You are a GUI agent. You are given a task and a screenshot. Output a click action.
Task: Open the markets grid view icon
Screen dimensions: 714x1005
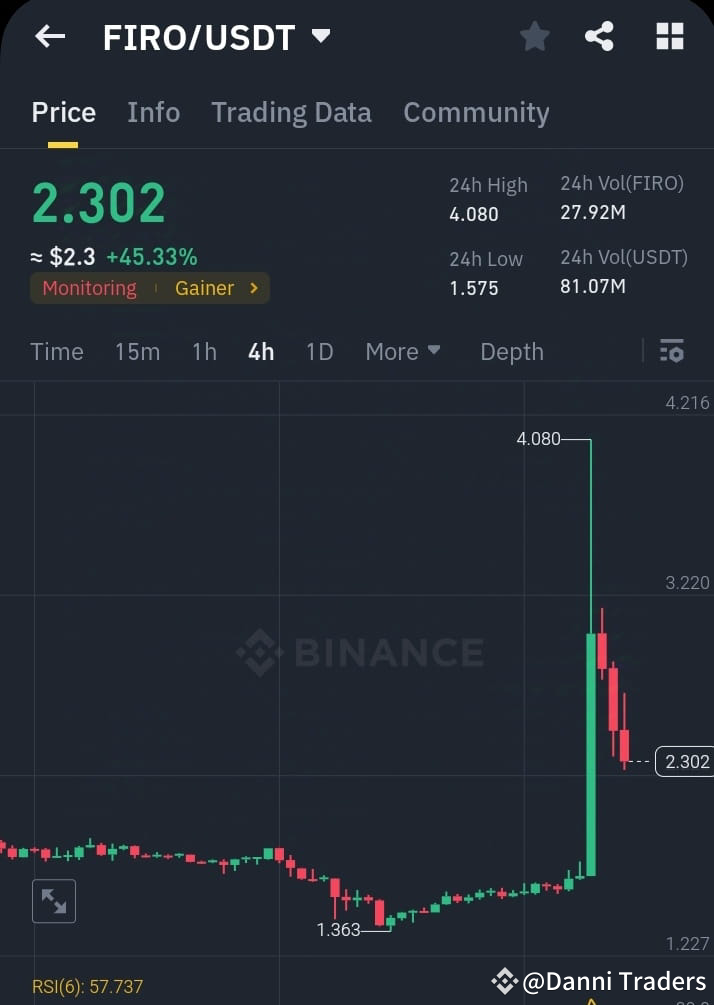click(x=669, y=36)
